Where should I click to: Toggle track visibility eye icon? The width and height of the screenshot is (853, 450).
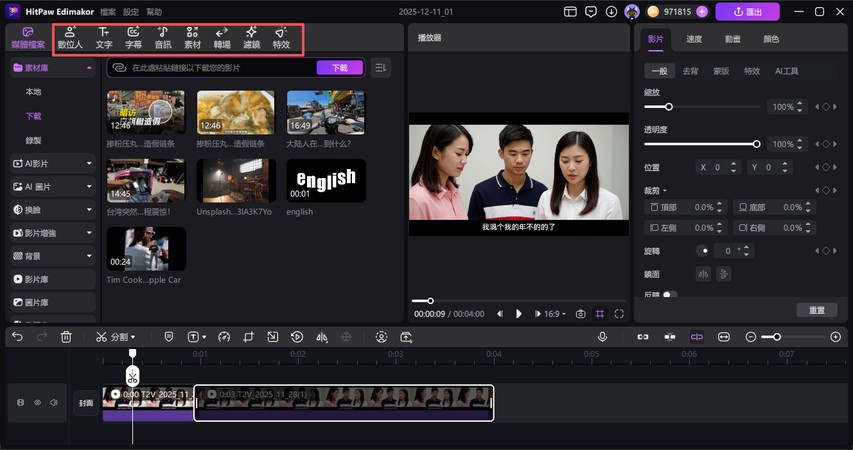pos(38,402)
